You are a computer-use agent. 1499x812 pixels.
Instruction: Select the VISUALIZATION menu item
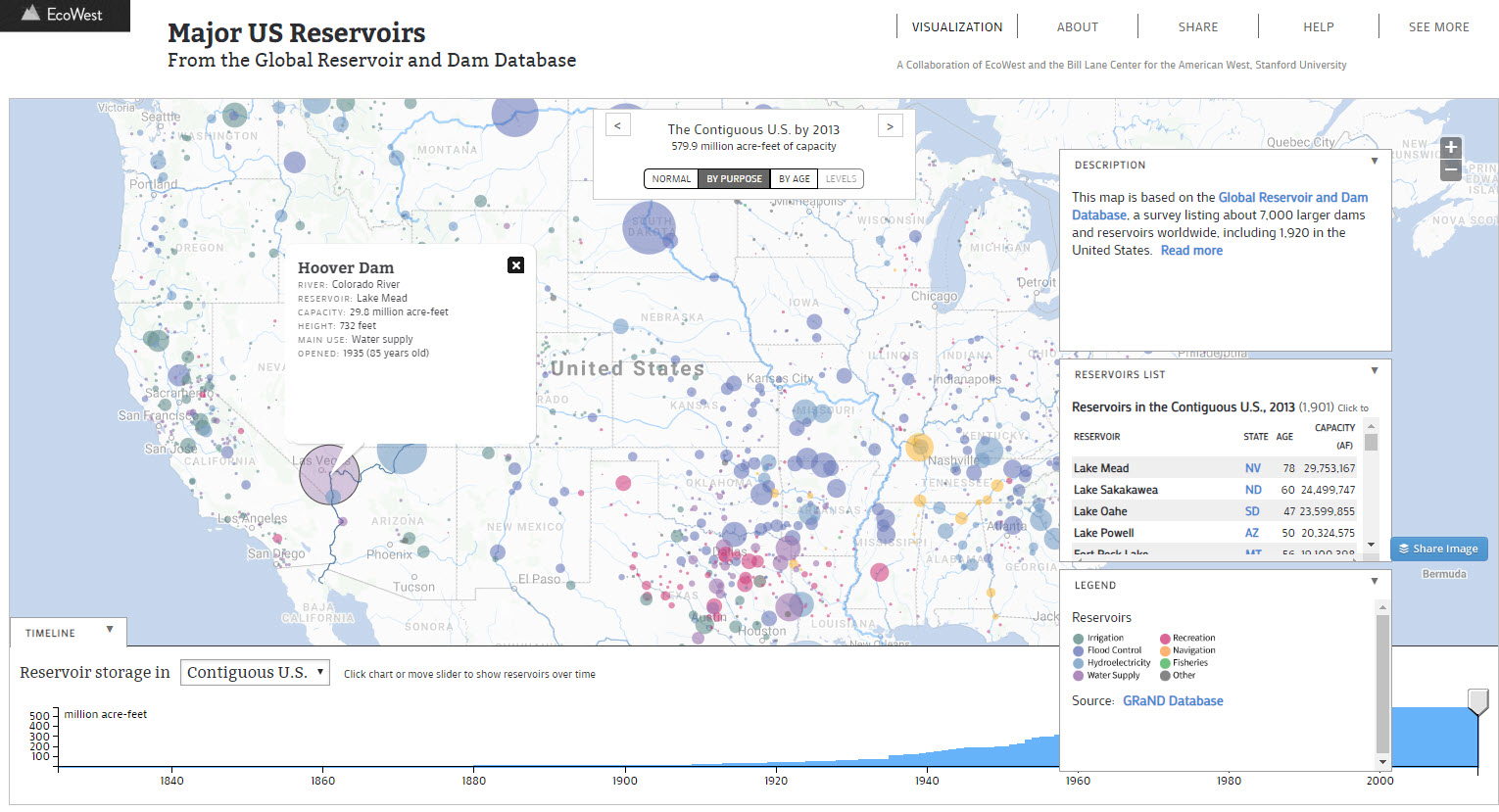coord(957,26)
